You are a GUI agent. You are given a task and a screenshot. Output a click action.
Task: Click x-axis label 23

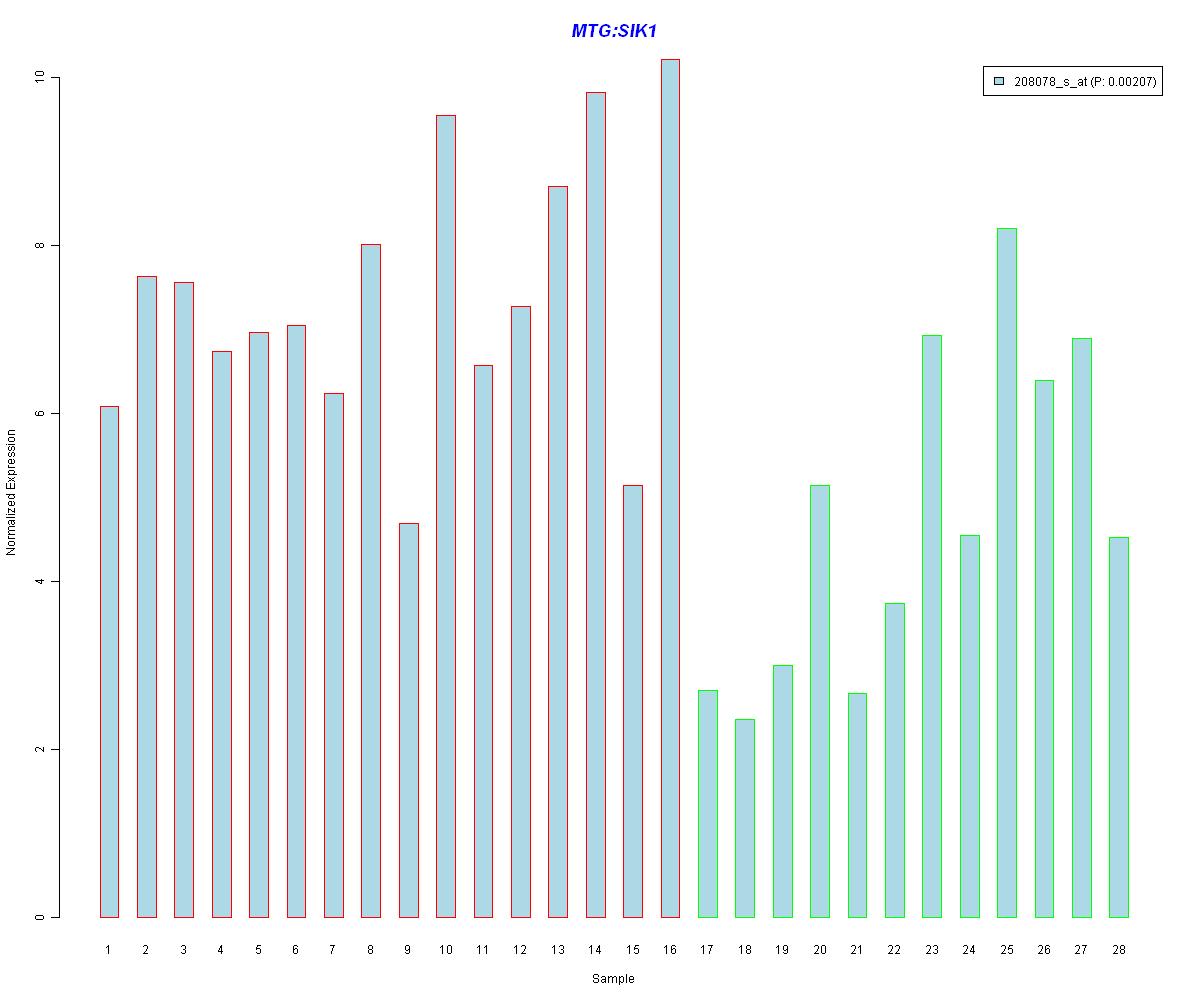pos(932,949)
